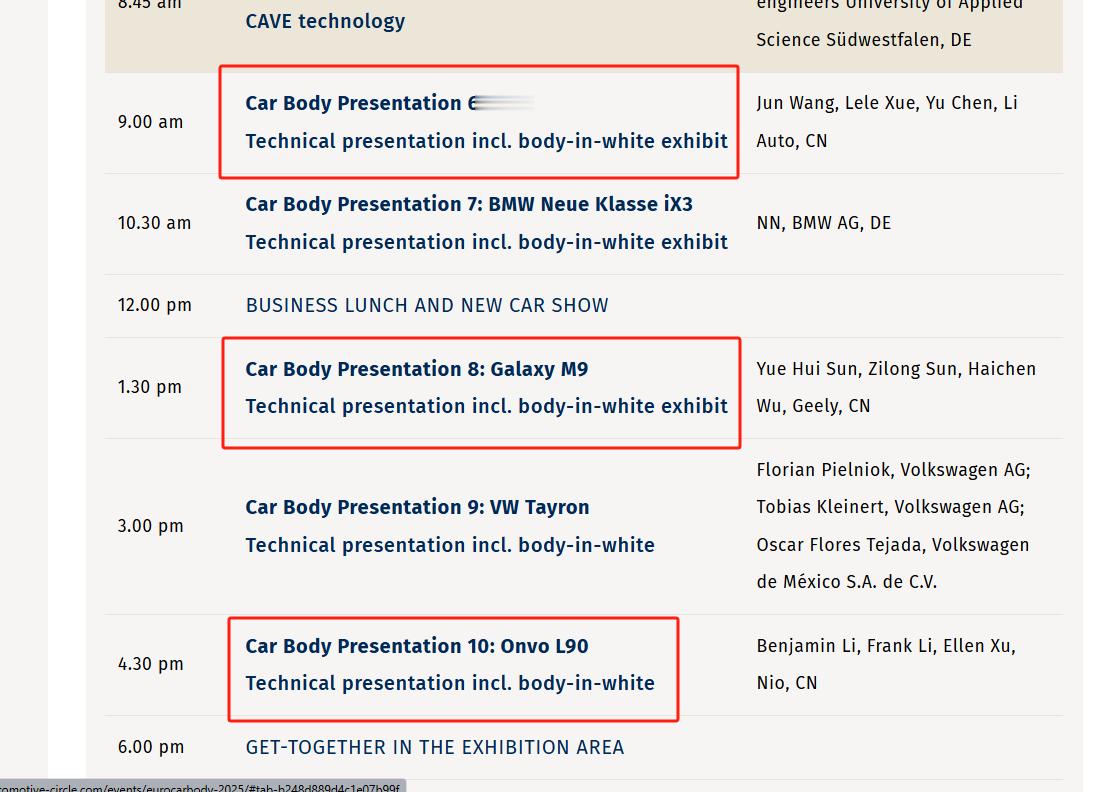Click the 1.30 pm Technical presentation subtitle
Screen dimensions: 1100x792
point(487,406)
